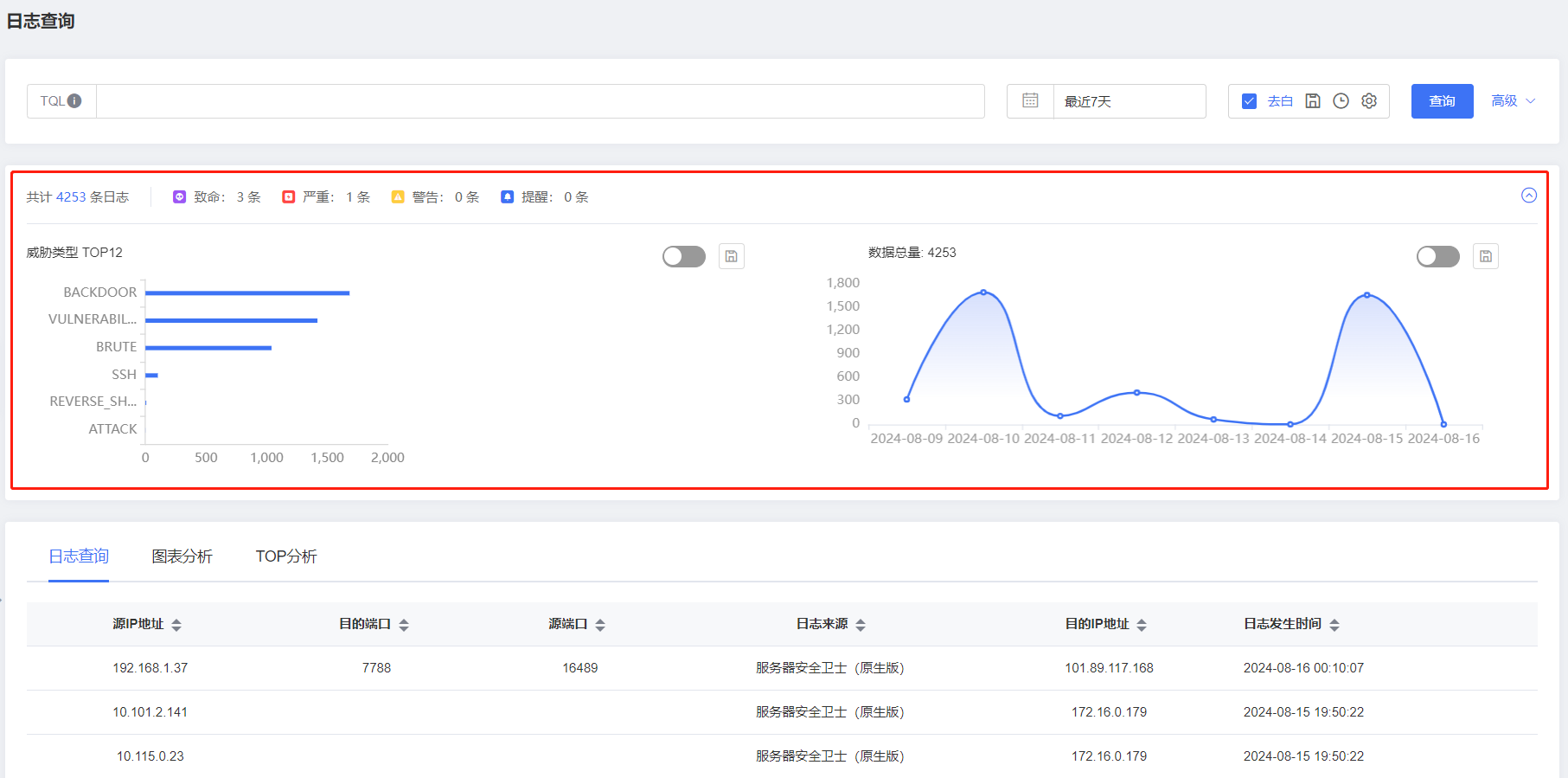Toggle switch for data total chart
Viewport: 1568px width, 778px height.
pos(1438,256)
